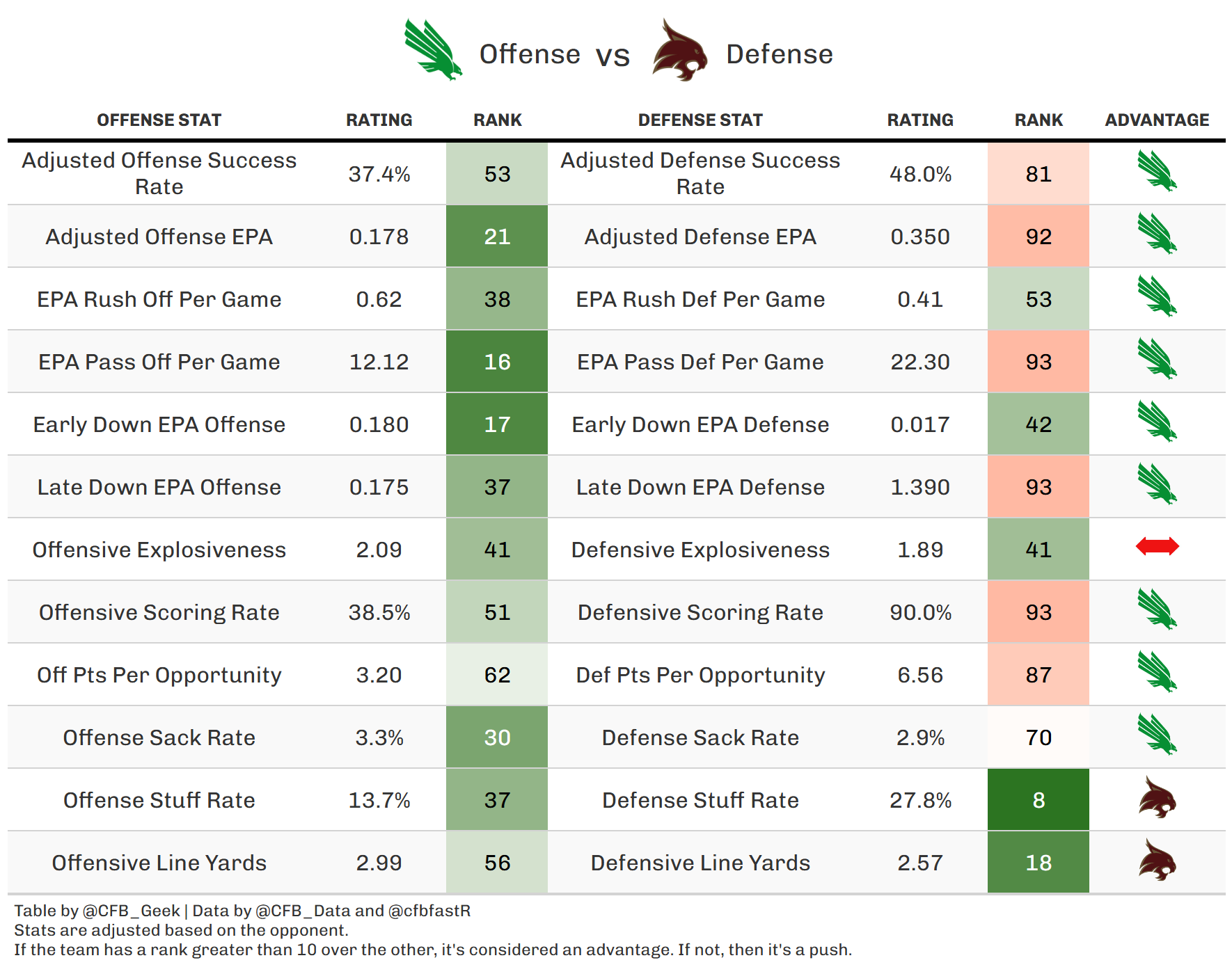Click eagle advantage icon in Adjusted Offense EPA row

tap(1157, 234)
